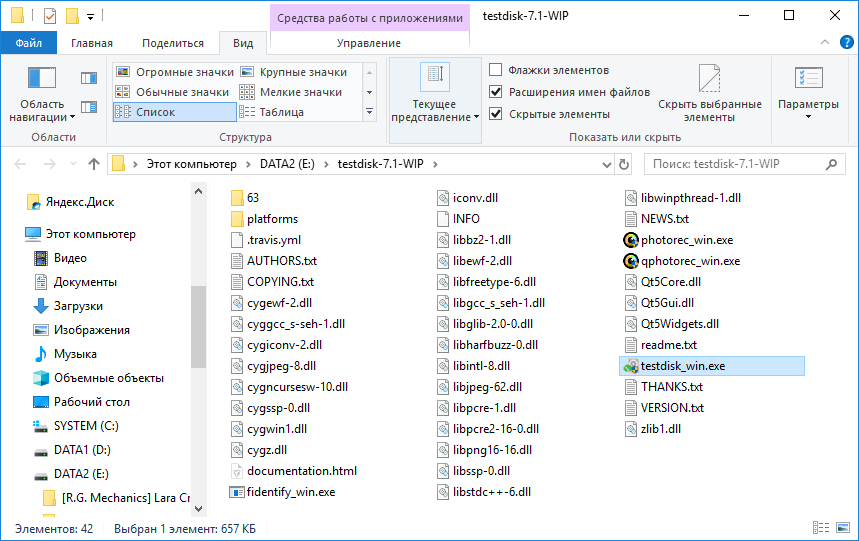The height and width of the screenshot is (541, 859).
Task: Click the documentation.html file icon
Action: [x=237, y=471]
